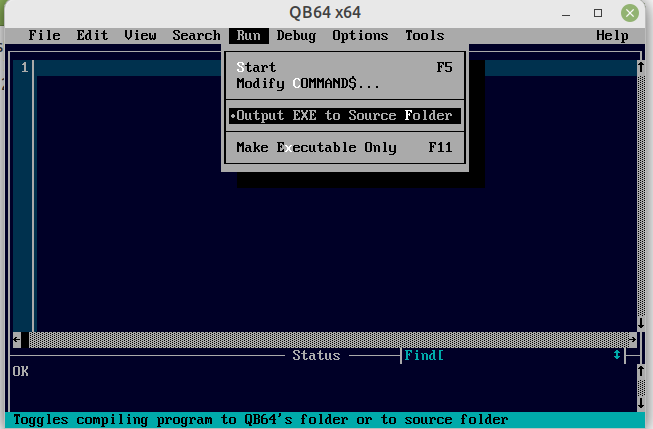Choose Start in the Run menu

[x=345, y=67]
